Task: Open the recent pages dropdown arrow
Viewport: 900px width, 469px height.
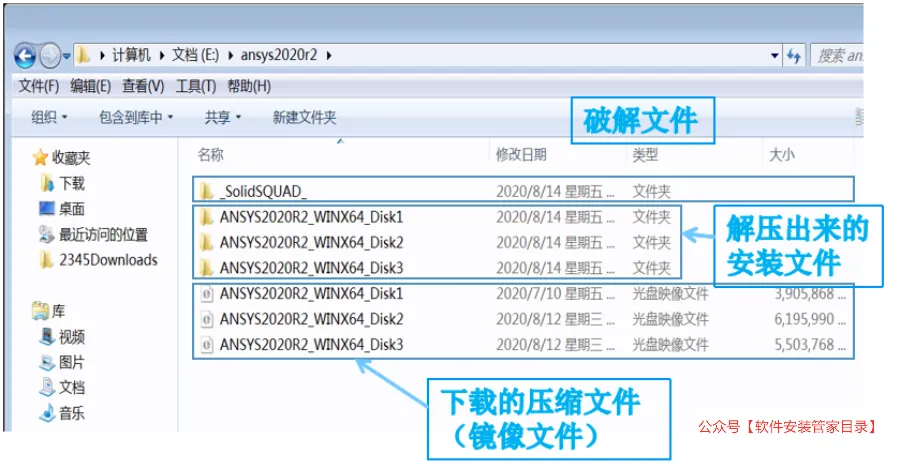Action: 67,56
